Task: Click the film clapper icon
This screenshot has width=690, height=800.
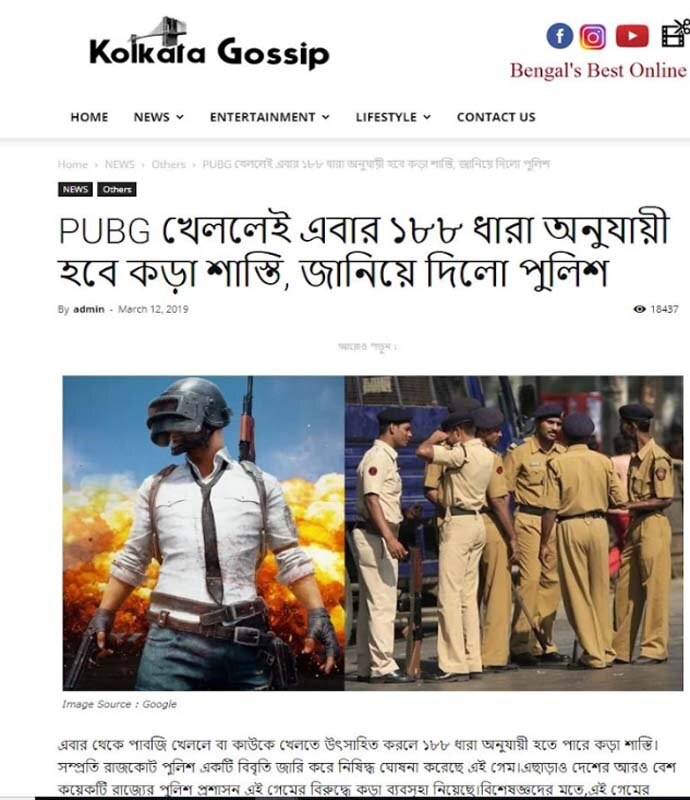Action: click(x=675, y=34)
